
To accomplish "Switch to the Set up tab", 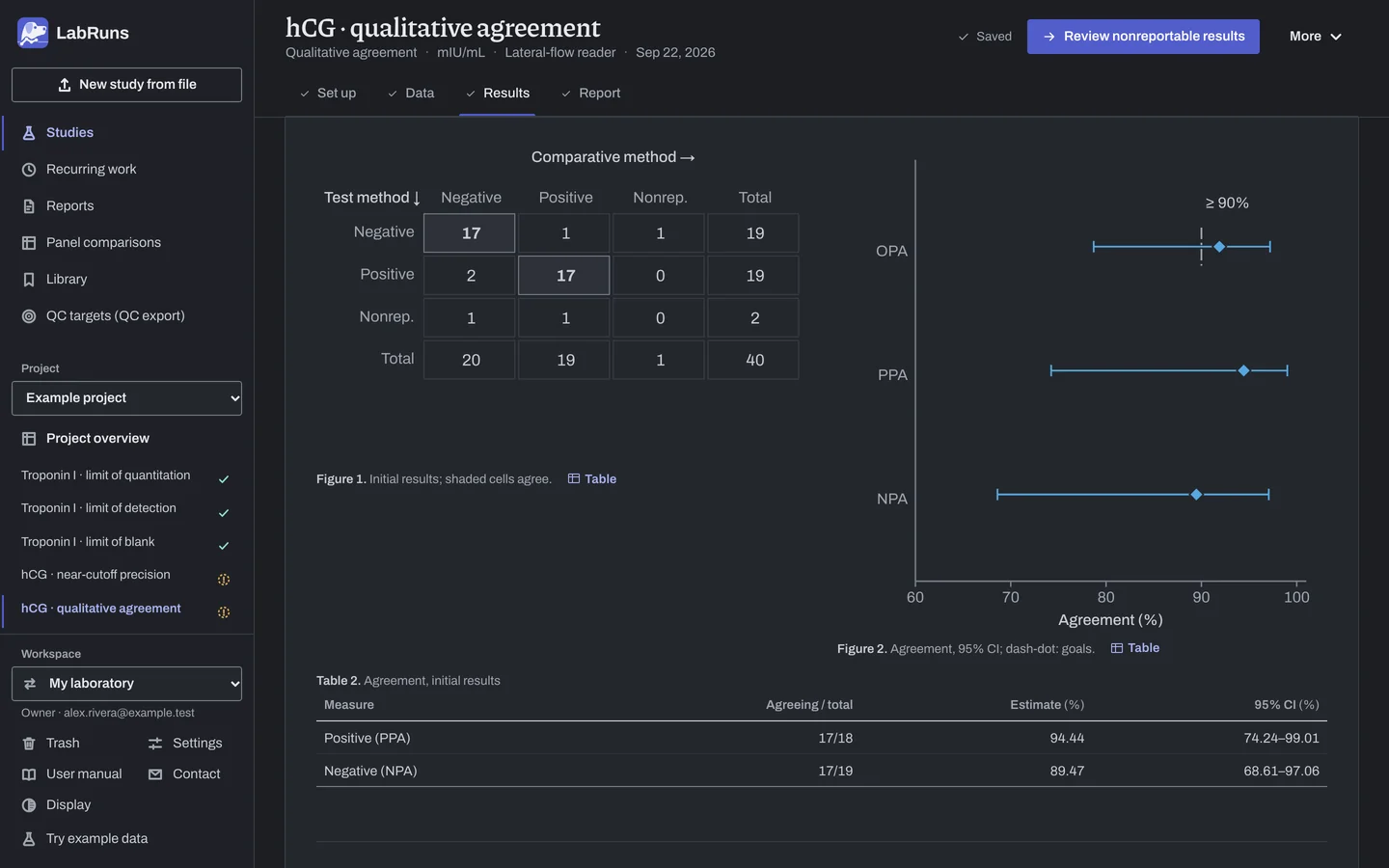I will 328,93.
